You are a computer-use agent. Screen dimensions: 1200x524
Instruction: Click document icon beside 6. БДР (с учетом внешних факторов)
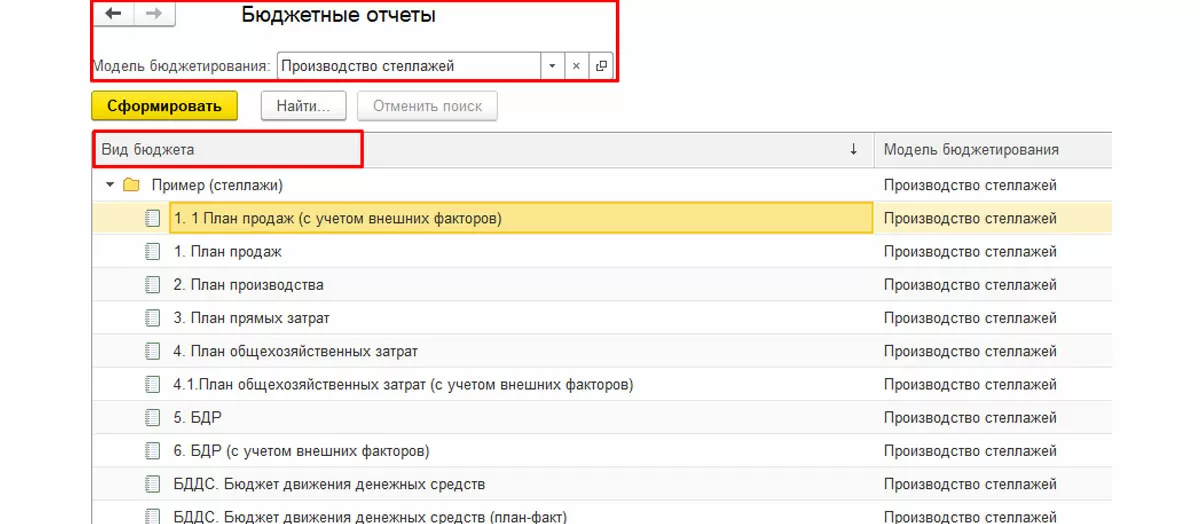(153, 450)
